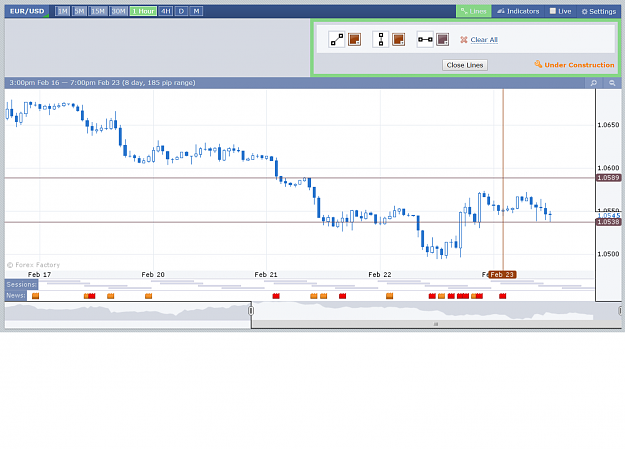
Task: Switch to 15M timeframe
Action: click(98, 11)
